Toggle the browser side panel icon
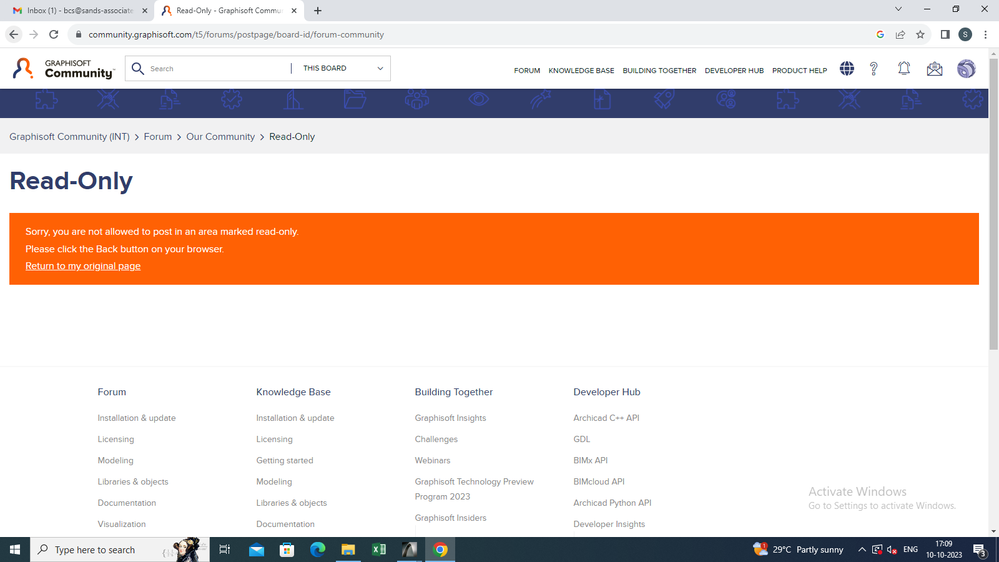The width and height of the screenshot is (999, 562). pyautogui.click(x=945, y=34)
